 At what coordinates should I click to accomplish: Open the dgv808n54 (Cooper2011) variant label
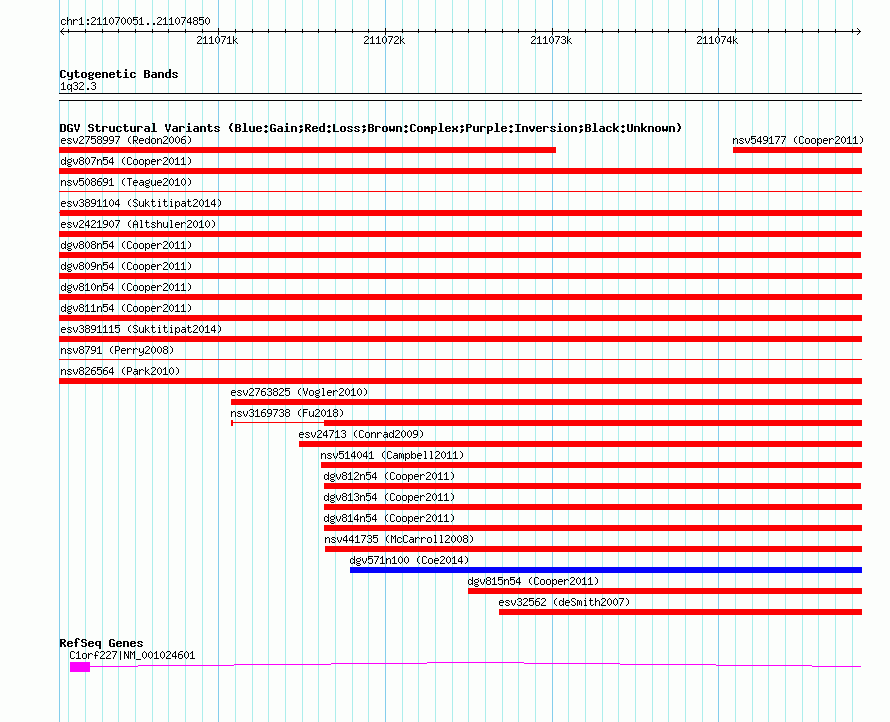pos(126,245)
